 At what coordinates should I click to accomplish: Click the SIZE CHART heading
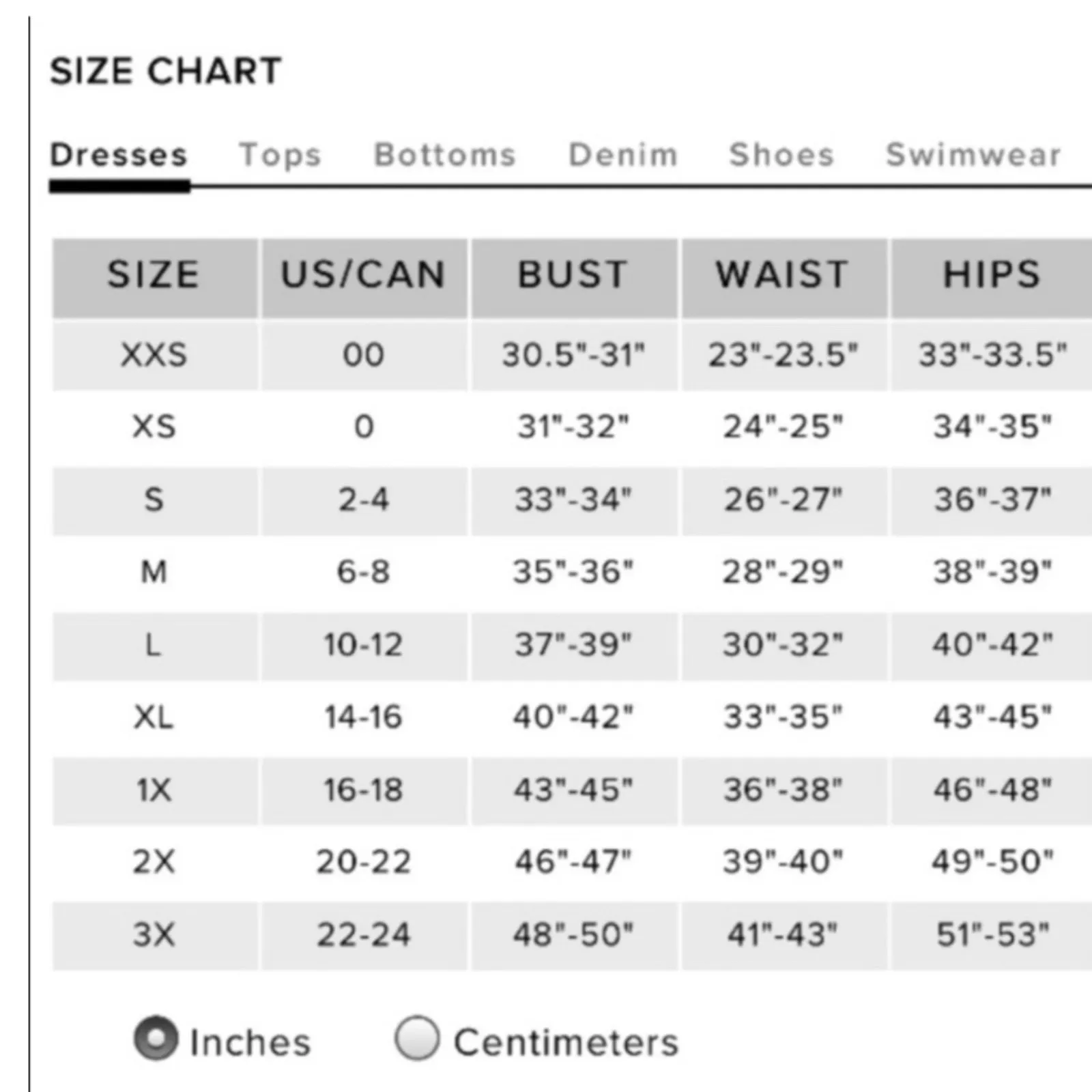pos(166,72)
